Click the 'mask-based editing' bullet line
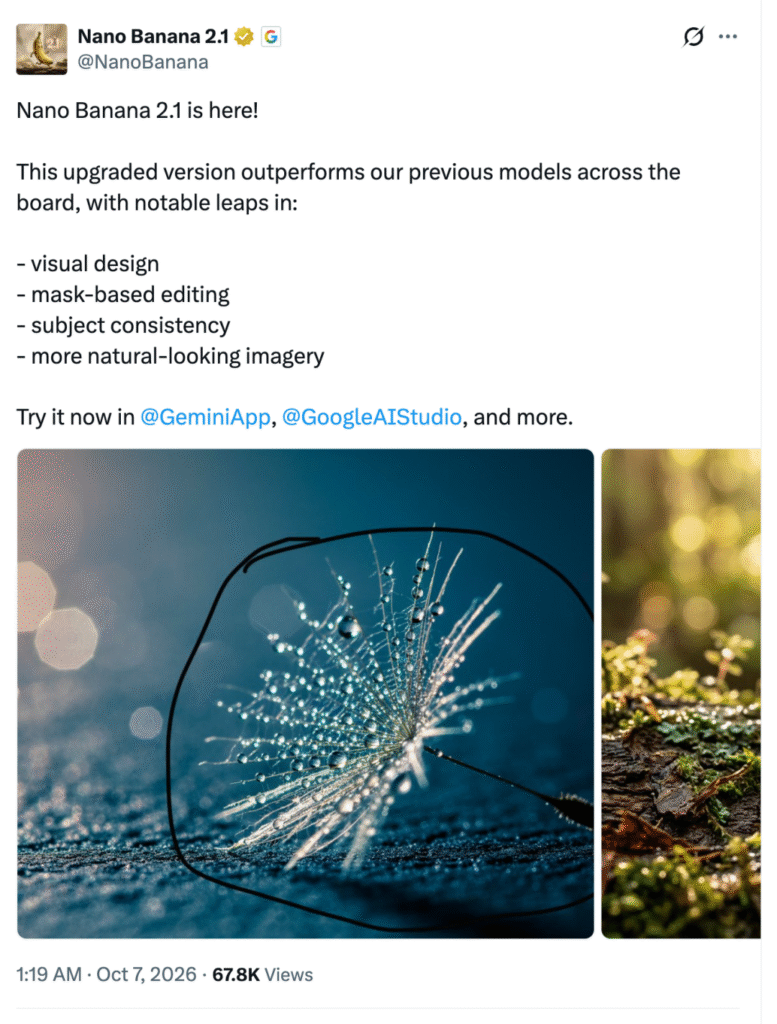Image resolution: width=777 pixels, height=1024 pixels. pyautogui.click(x=123, y=295)
